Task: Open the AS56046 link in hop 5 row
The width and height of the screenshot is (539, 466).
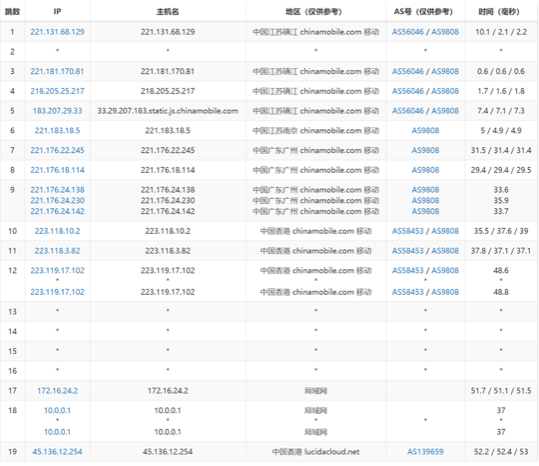Action: (408, 111)
